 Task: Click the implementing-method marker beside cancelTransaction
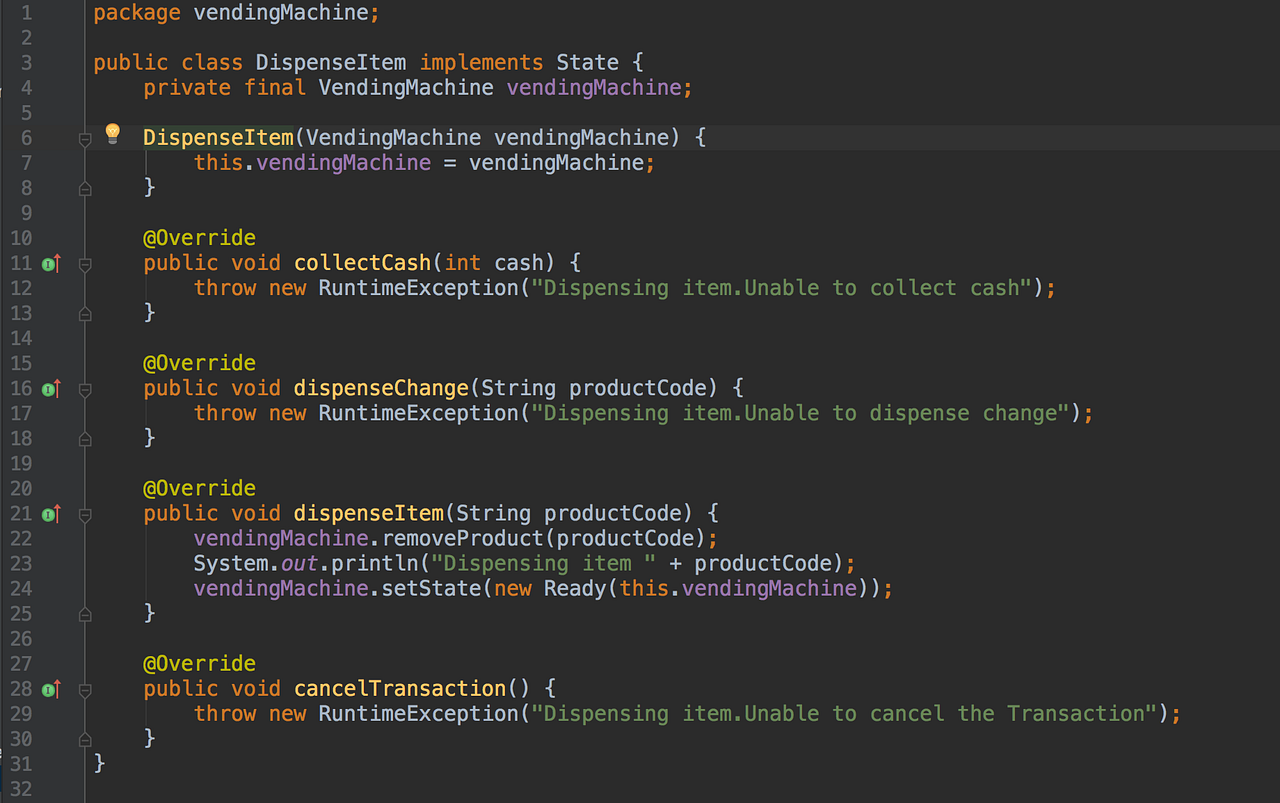pyautogui.click(x=50, y=689)
